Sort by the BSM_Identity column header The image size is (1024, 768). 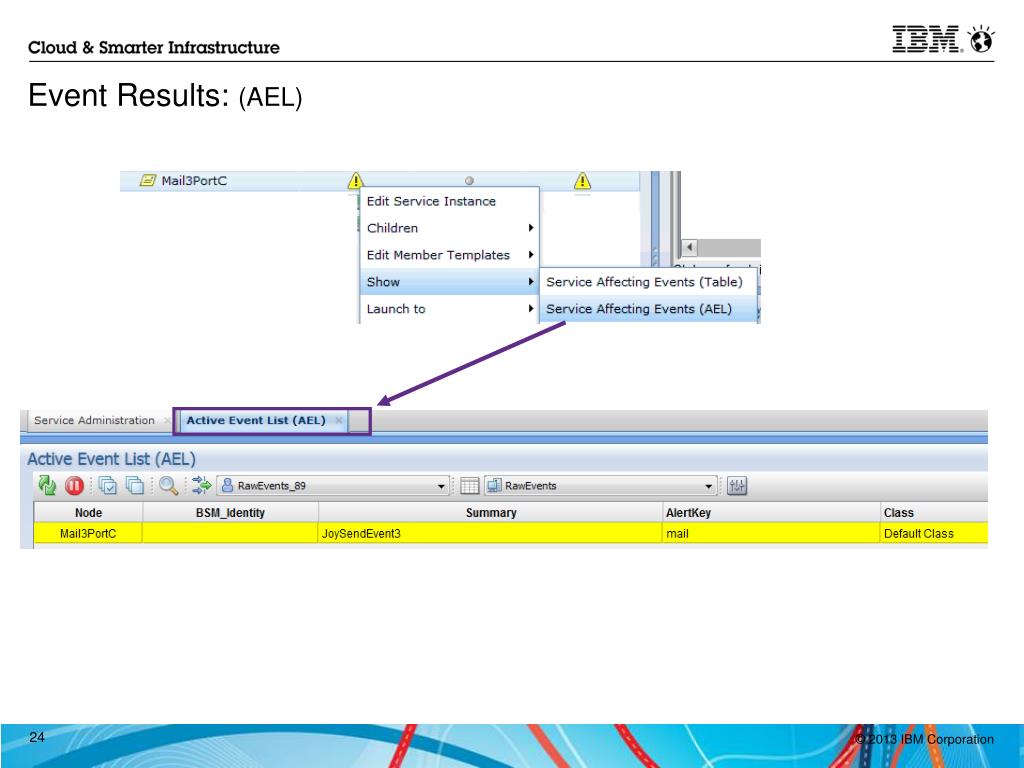pyautogui.click(x=231, y=513)
